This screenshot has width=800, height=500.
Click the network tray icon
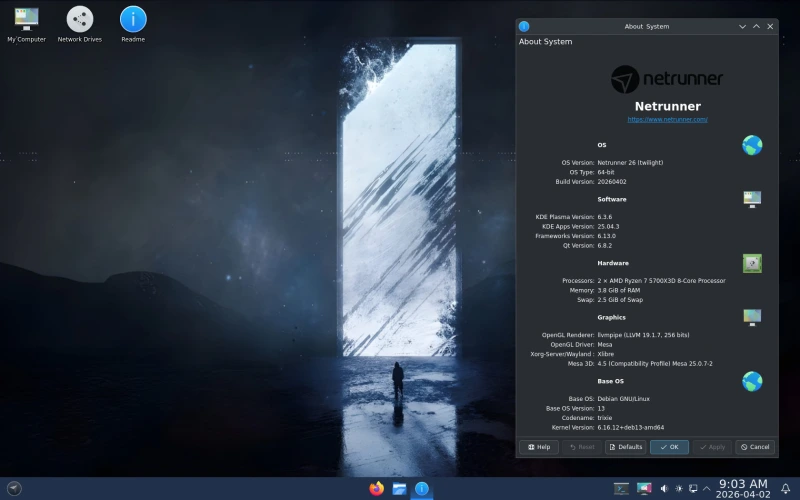(693, 489)
